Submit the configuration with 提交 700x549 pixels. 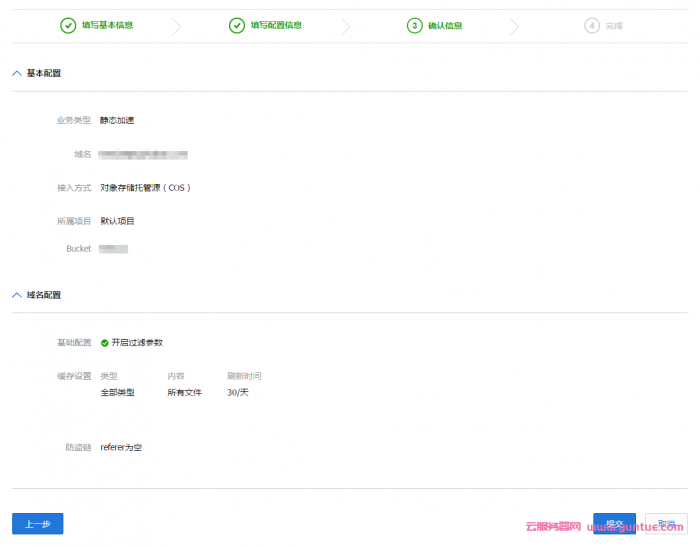(614, 524)
